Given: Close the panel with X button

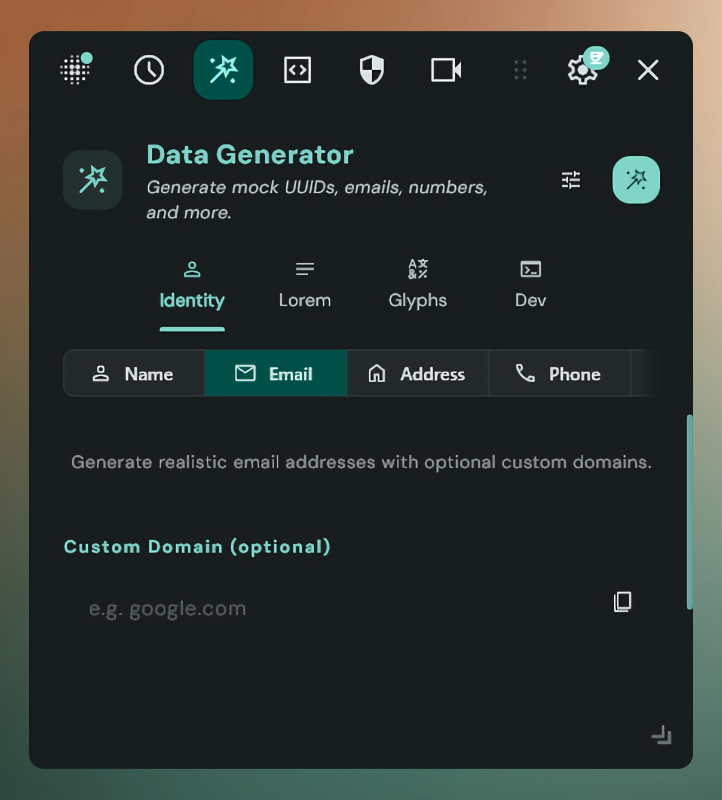Looking at the screenshot, I should tap(648, 70).
